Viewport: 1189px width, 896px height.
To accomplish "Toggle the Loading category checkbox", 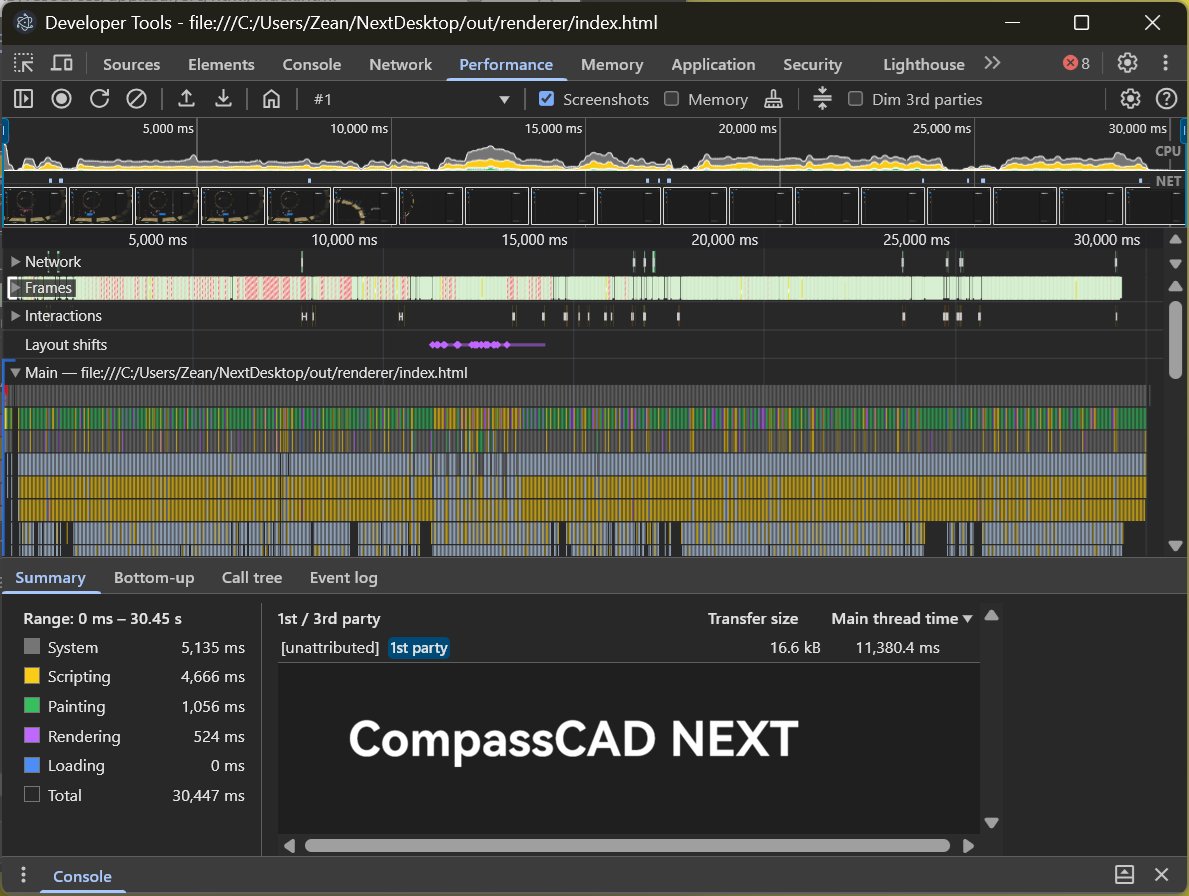I will pos(32,765).
